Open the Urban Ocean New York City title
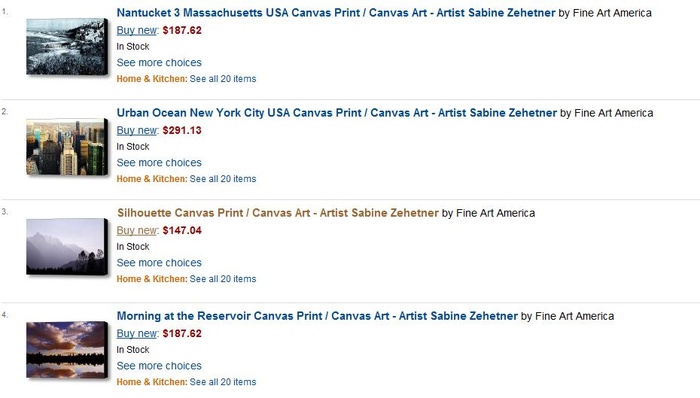This screenshot has width=700, height=398. (337, 113)
